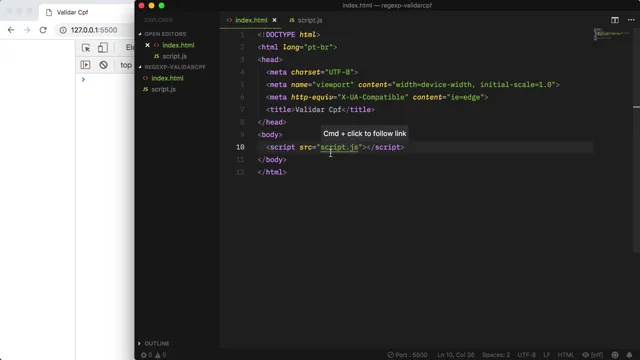Image resolution: width=640 pixels, height=360 pixels.
Task: Click Port : 5500 live server status
Action: pos(407,355)
